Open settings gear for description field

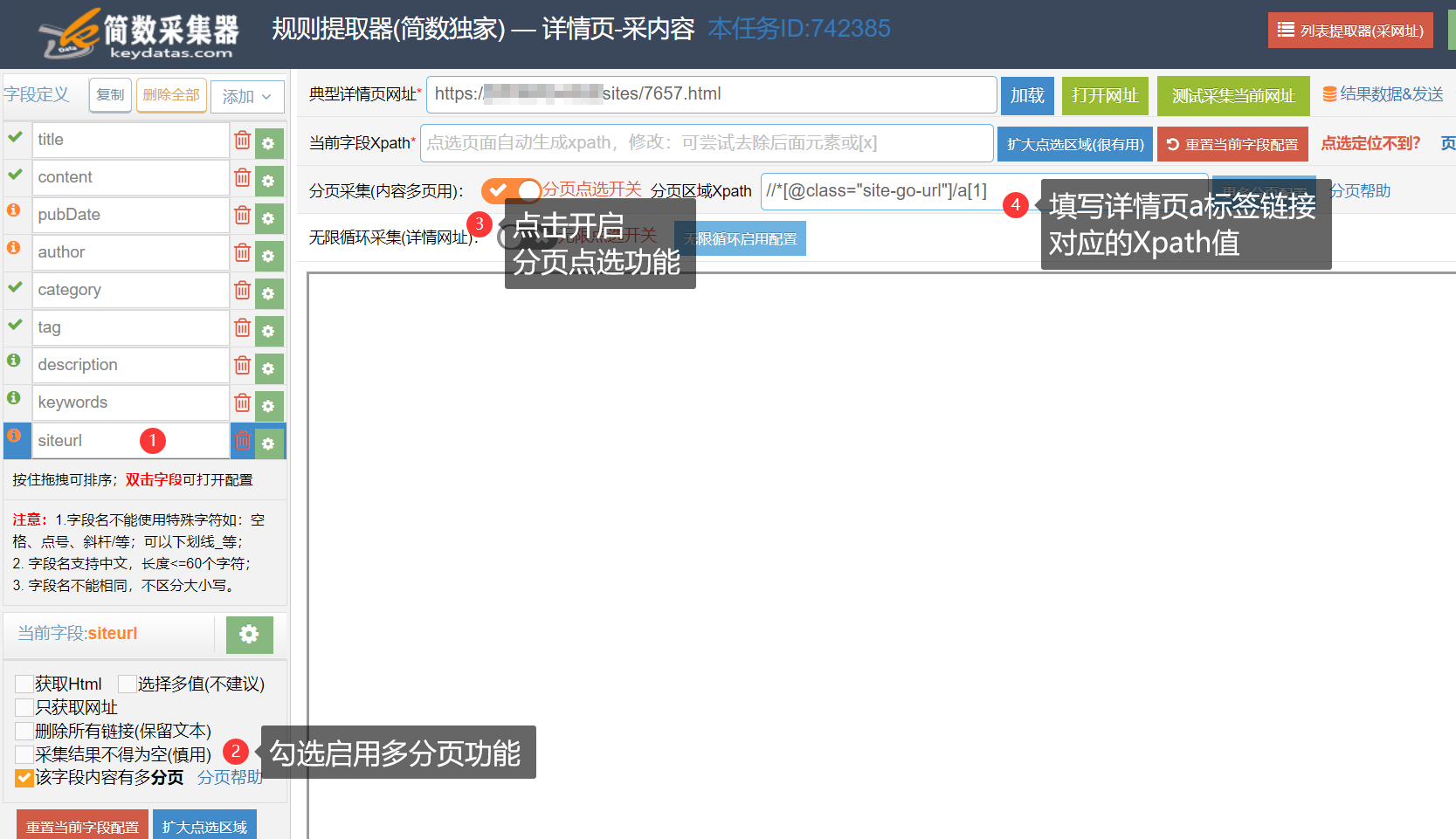(269, 368)
